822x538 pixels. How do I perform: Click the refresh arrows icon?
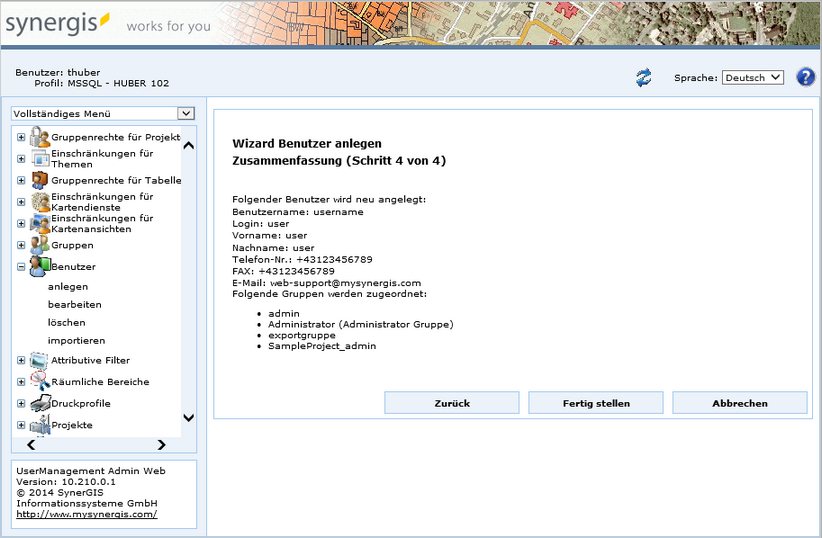coord(643,78)
